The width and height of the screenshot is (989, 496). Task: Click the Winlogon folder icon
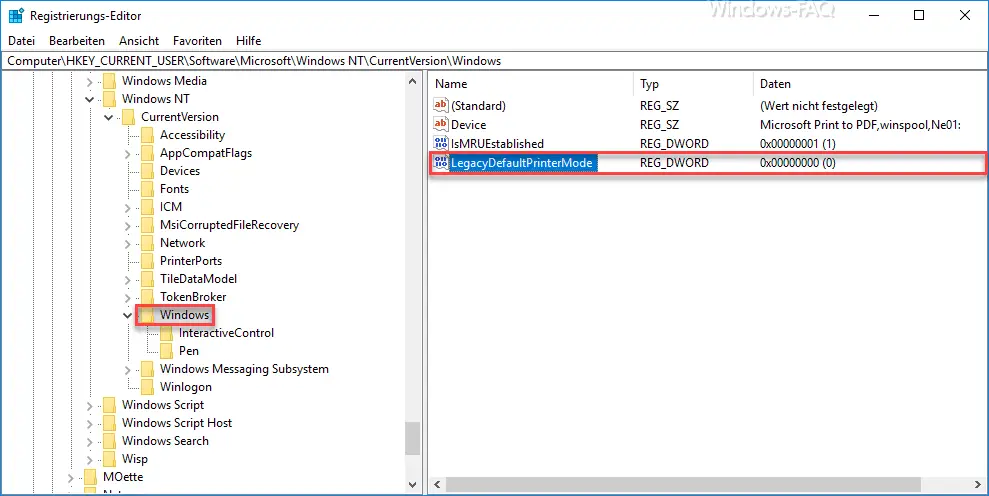[147, 387]
